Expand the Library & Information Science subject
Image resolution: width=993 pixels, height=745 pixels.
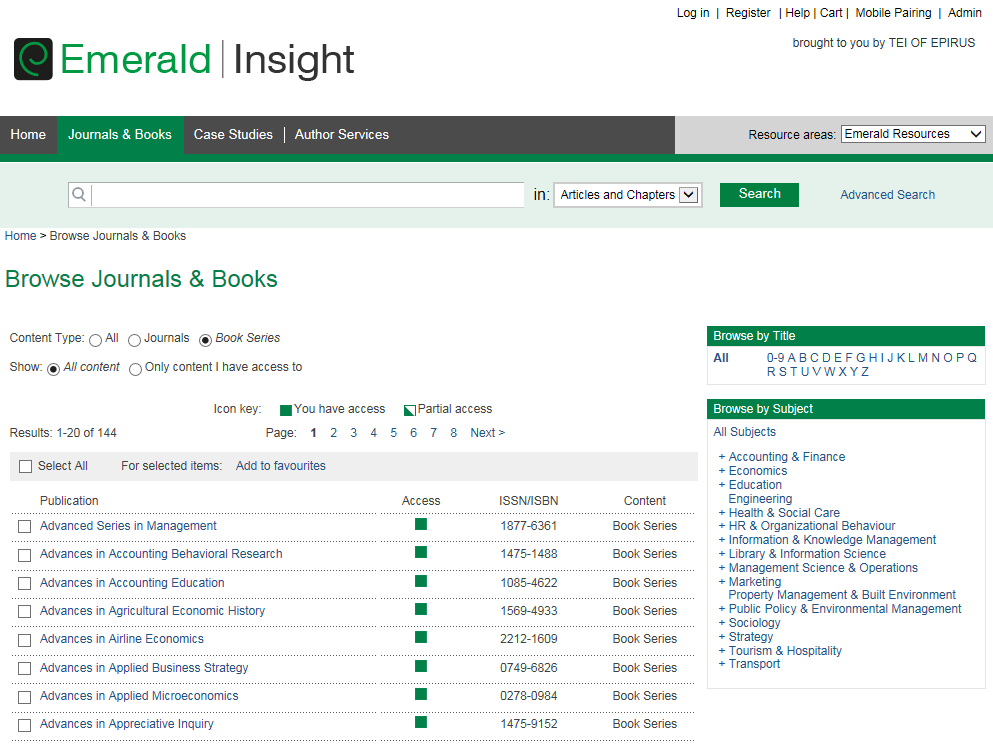[x=722, y=554]
